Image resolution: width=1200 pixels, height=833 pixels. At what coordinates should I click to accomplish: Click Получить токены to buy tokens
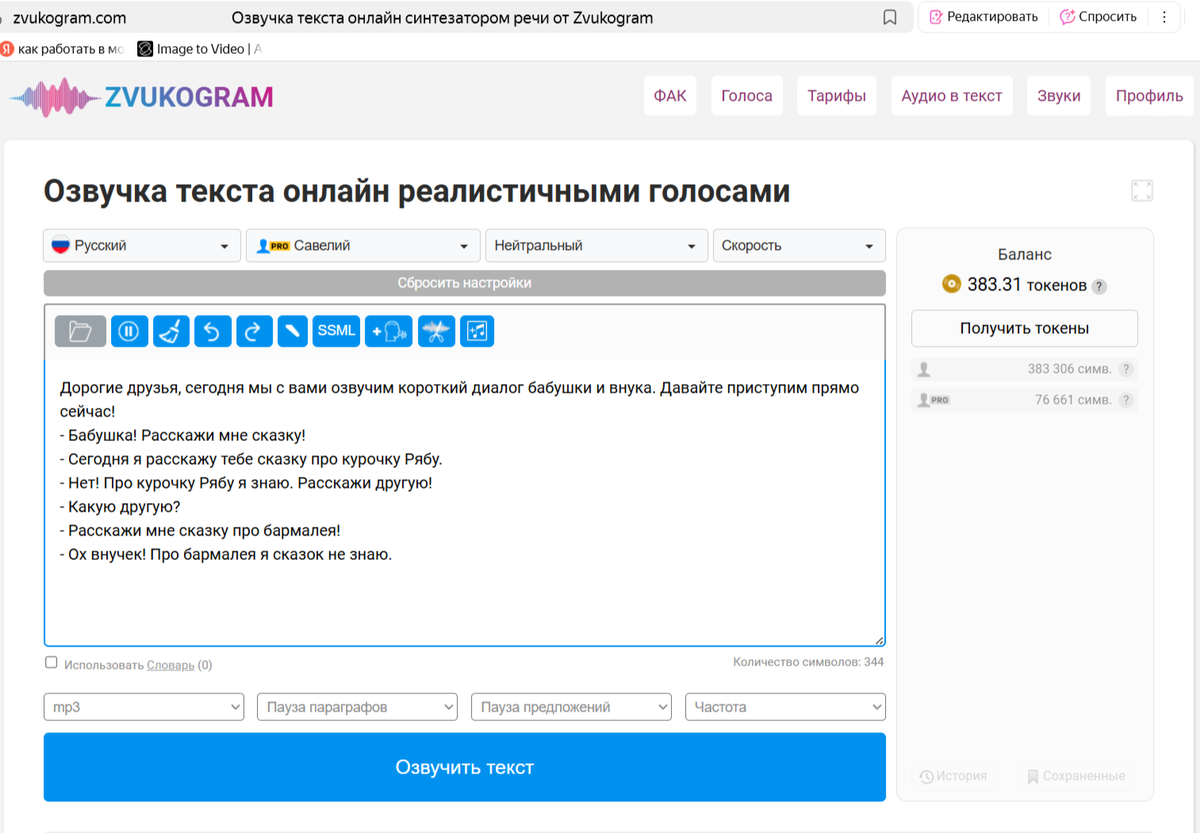pyautogui.click(x=1024, y=327)
